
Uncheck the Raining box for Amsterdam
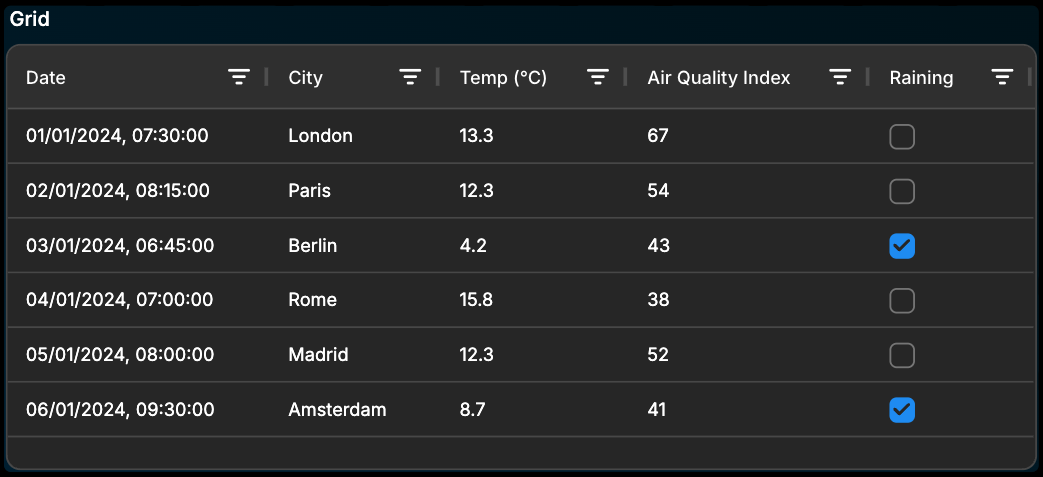point(902,410)
